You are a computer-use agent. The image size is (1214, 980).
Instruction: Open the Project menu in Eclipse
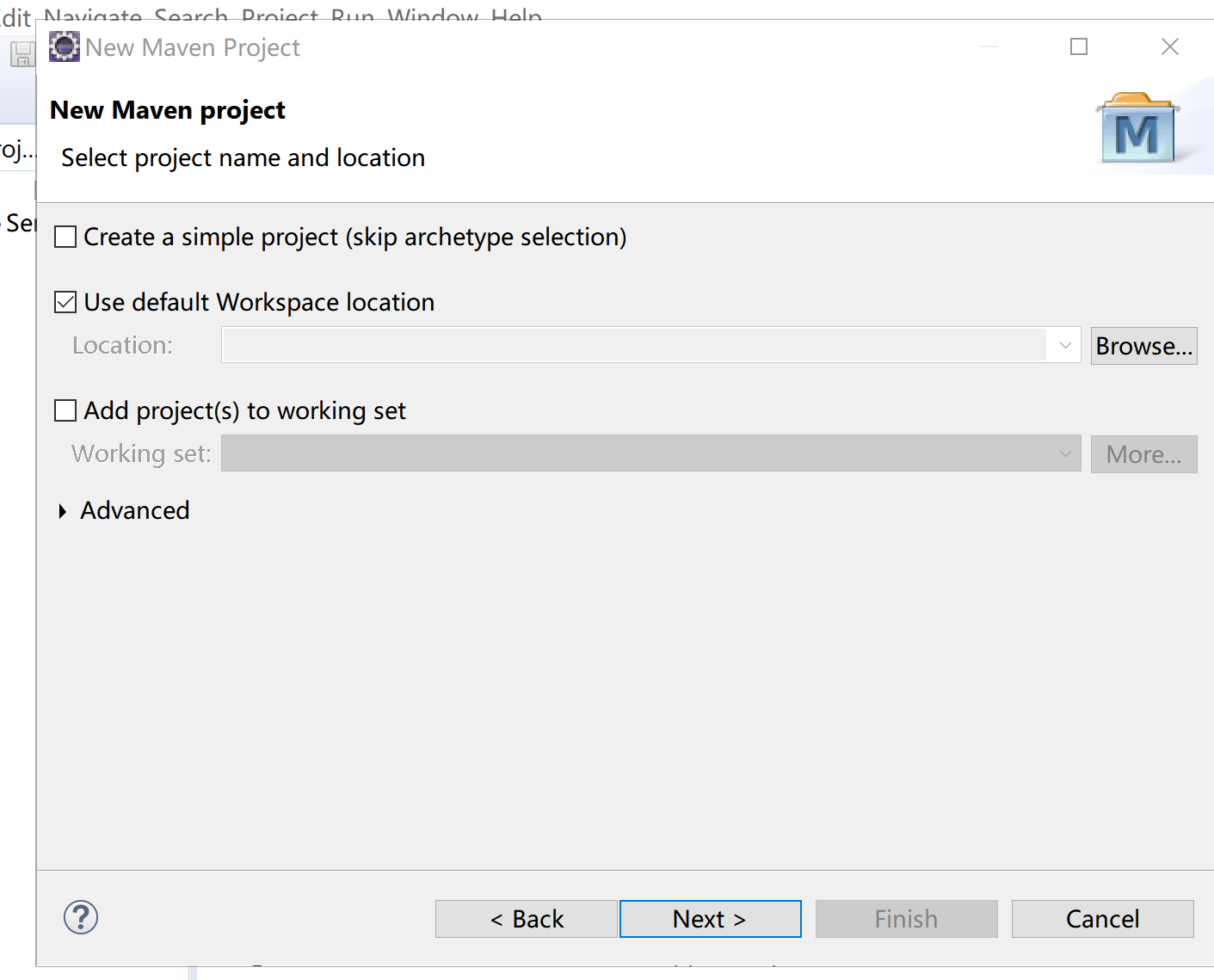[x=280, y=15]
